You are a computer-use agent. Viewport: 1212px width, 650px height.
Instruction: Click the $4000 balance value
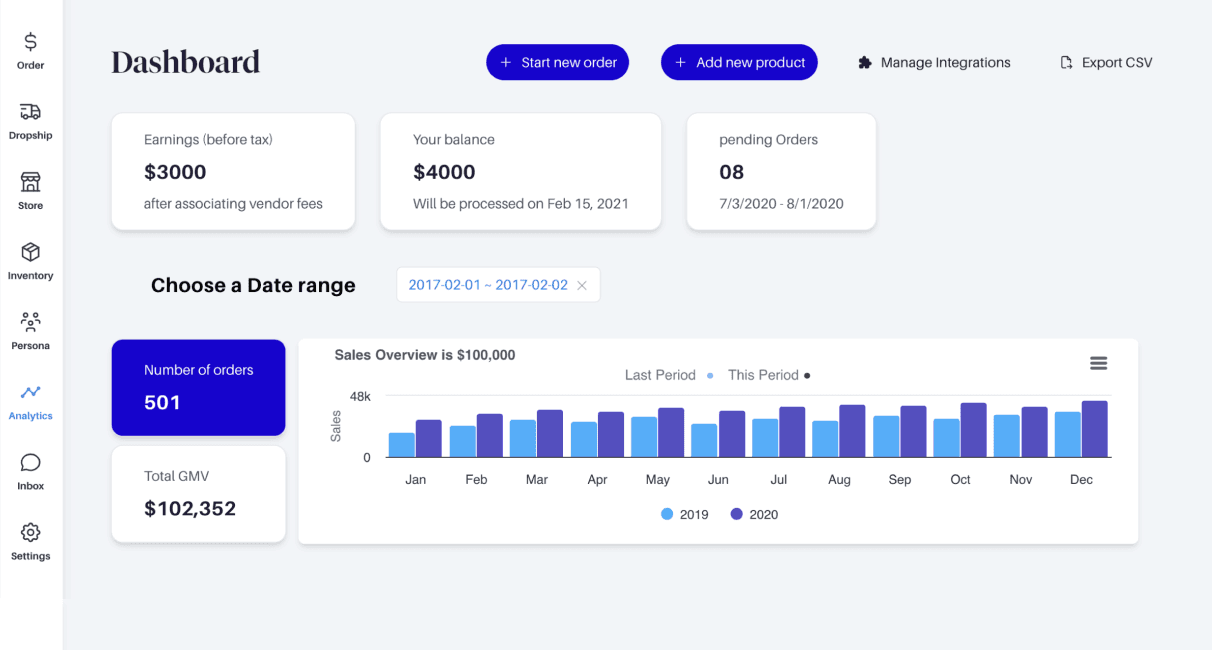pos(444,172)
